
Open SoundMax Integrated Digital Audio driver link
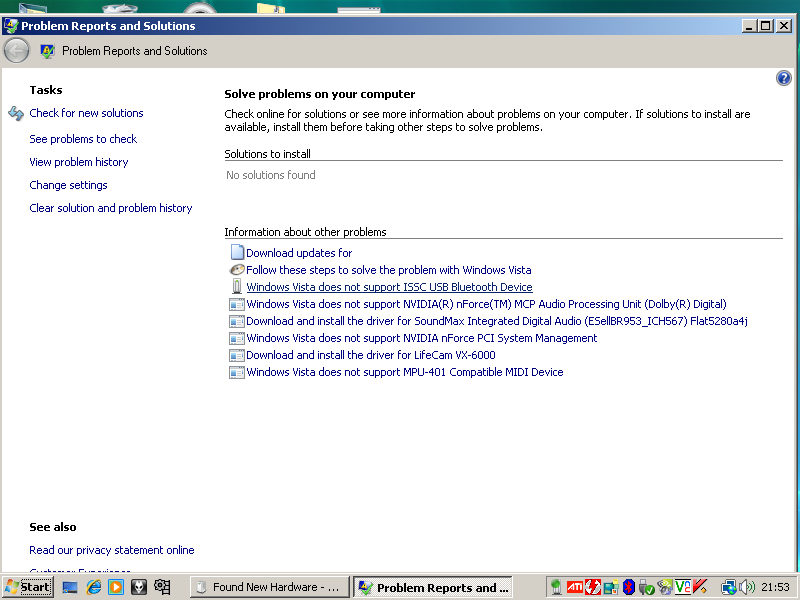pyautogui.click(x=497, y=321)
